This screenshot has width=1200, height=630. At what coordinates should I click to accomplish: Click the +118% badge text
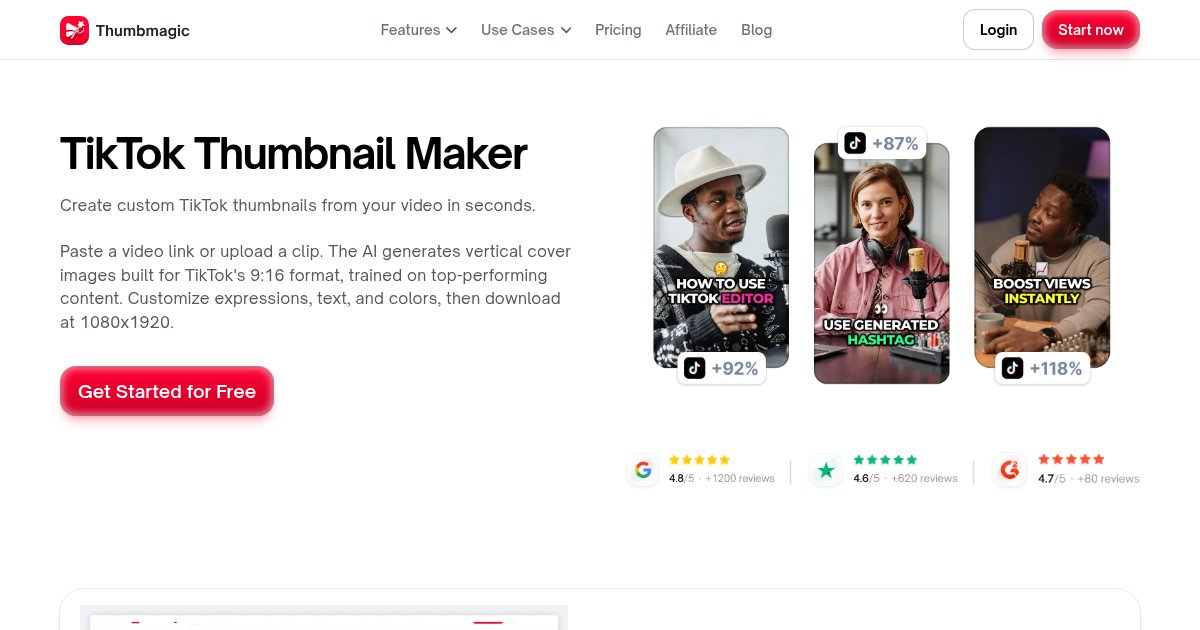click(x=1056, y=368)
